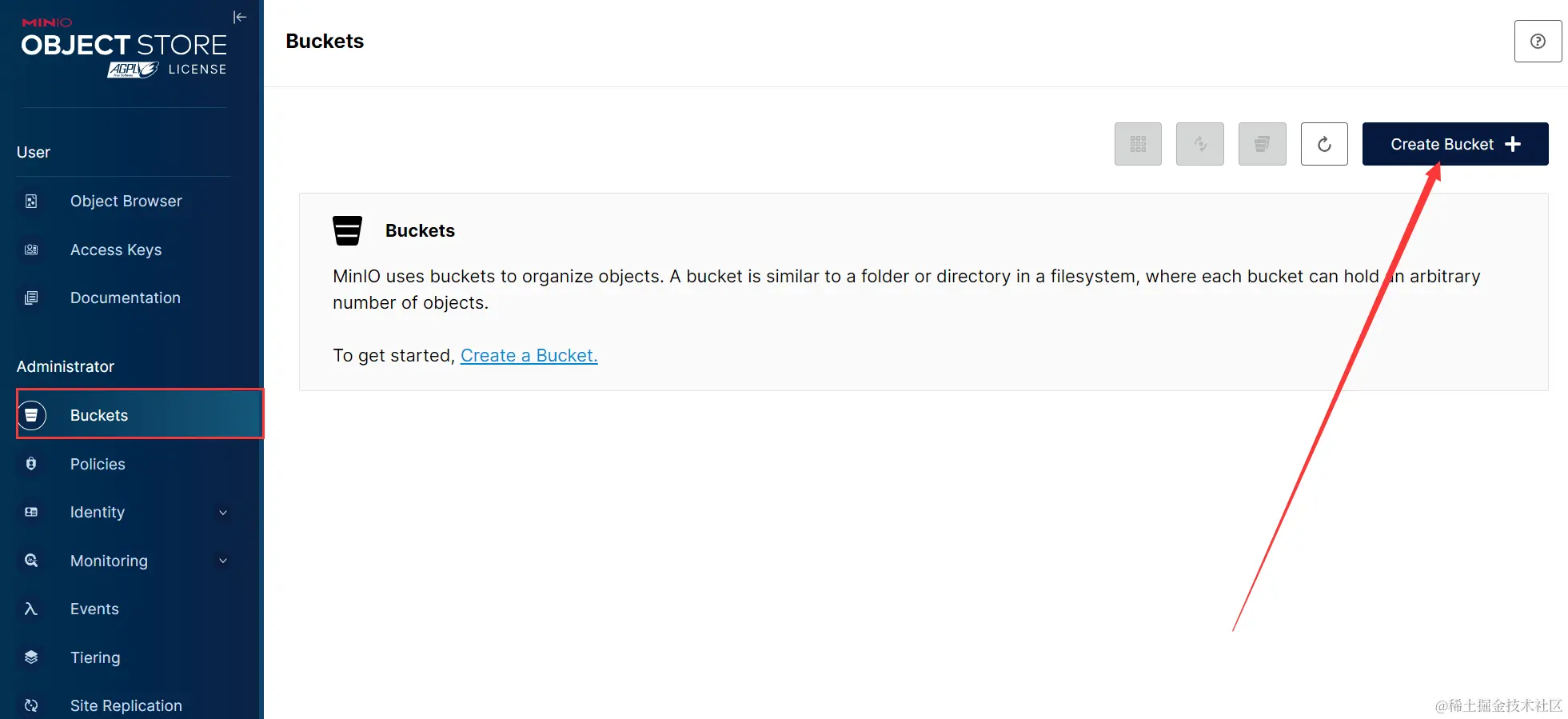Click the Identity sidebar icon
Screen dimensions: 1568x719
pyautogui.click(x=31, y=512)
